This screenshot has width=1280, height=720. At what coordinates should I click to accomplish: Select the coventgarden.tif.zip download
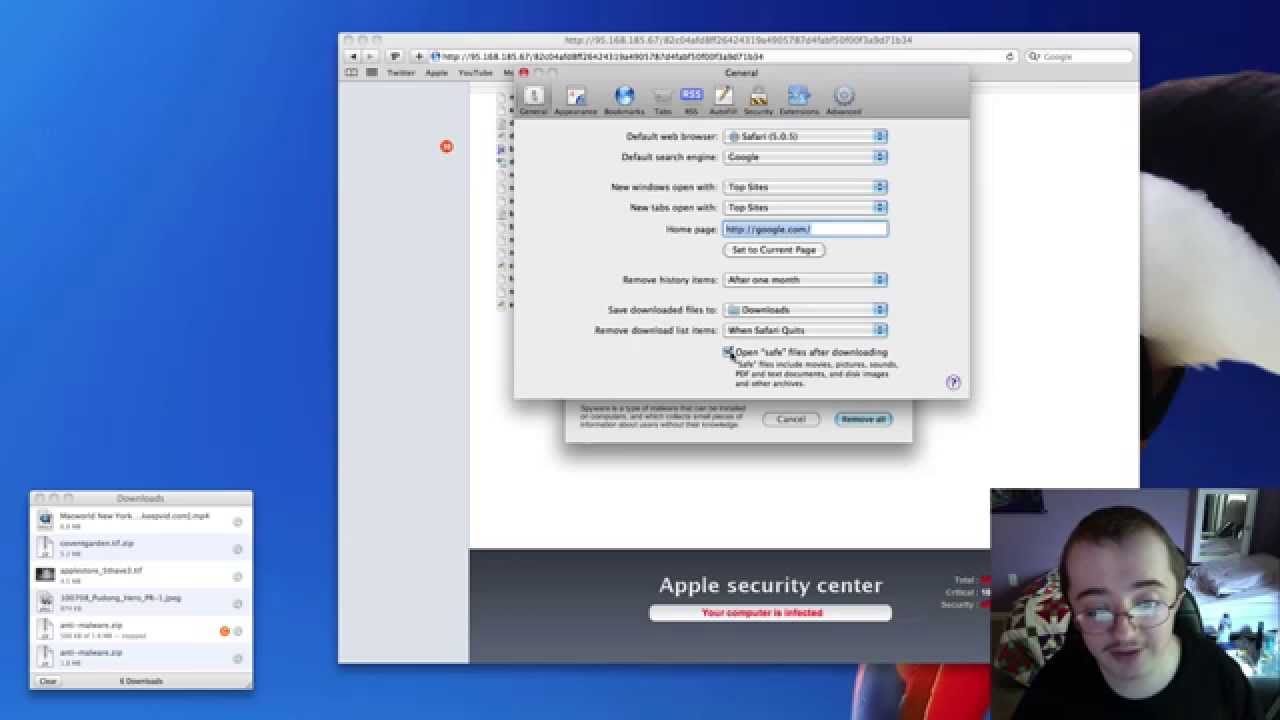coord(140,548)
